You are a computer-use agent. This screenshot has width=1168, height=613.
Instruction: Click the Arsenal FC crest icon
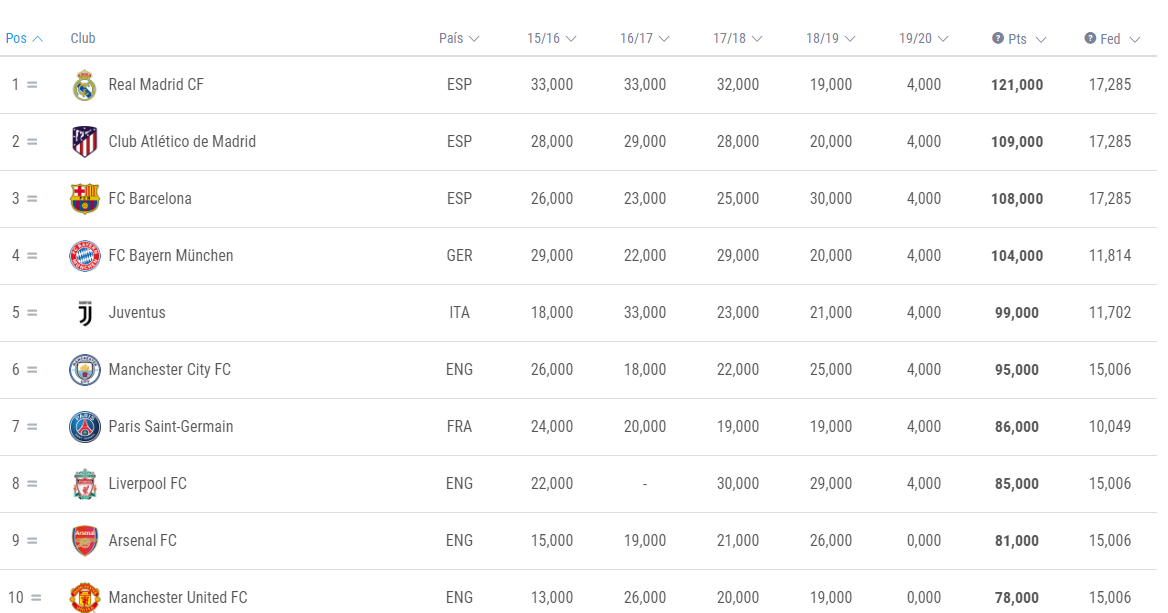[x=85, y=541]
